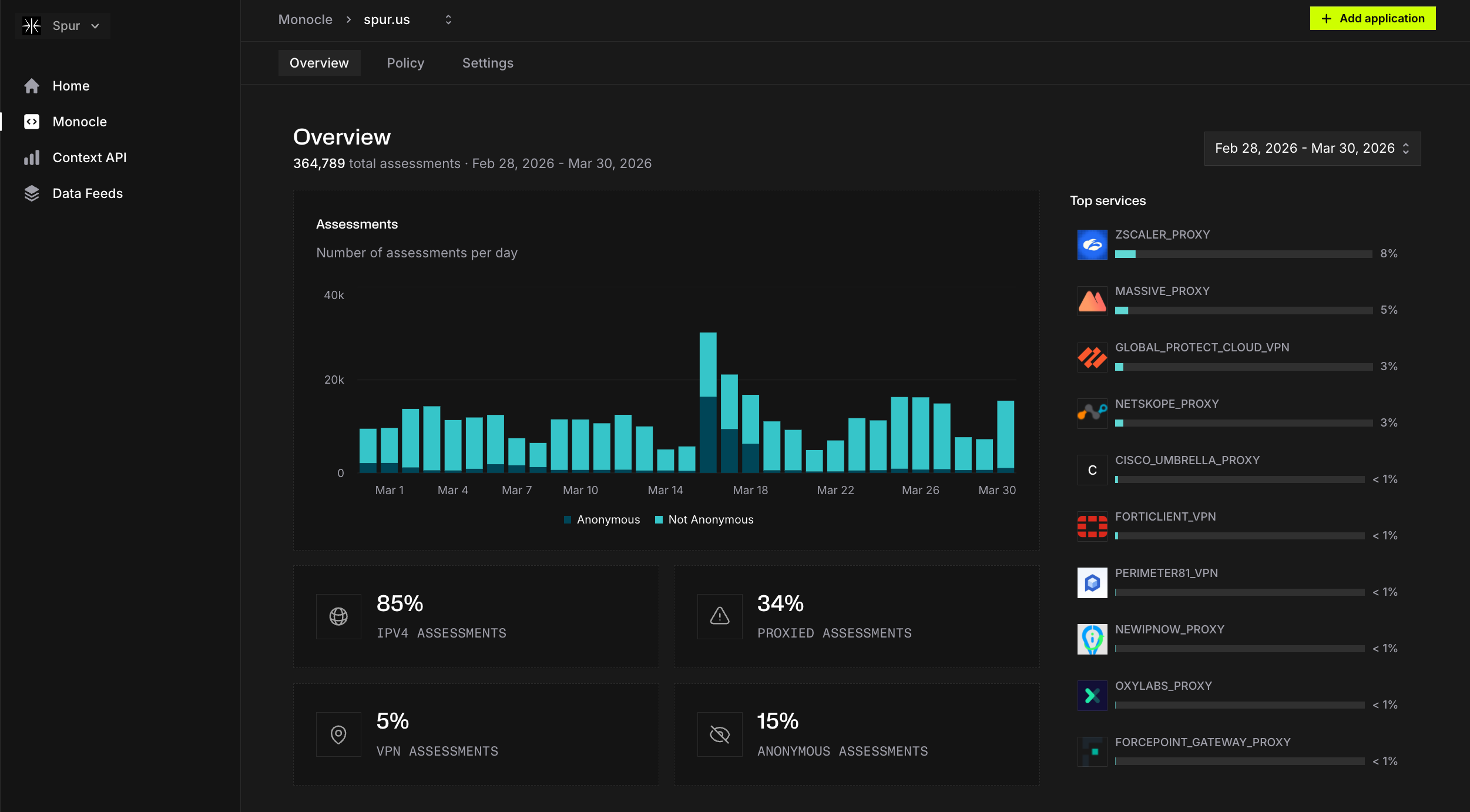1470x812 pixels.
Task: Click the Monocle code icon in the sidebar
Action: click(32, 122)
